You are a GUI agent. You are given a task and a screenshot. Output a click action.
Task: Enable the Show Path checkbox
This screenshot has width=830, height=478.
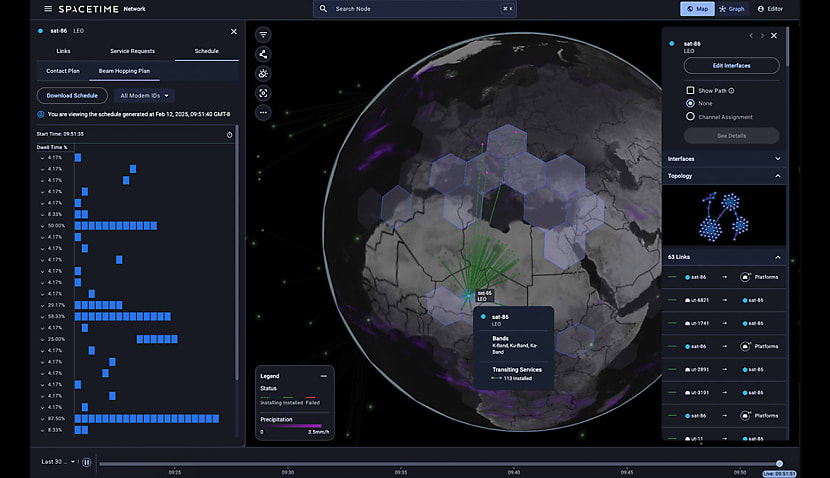(690, 90)
